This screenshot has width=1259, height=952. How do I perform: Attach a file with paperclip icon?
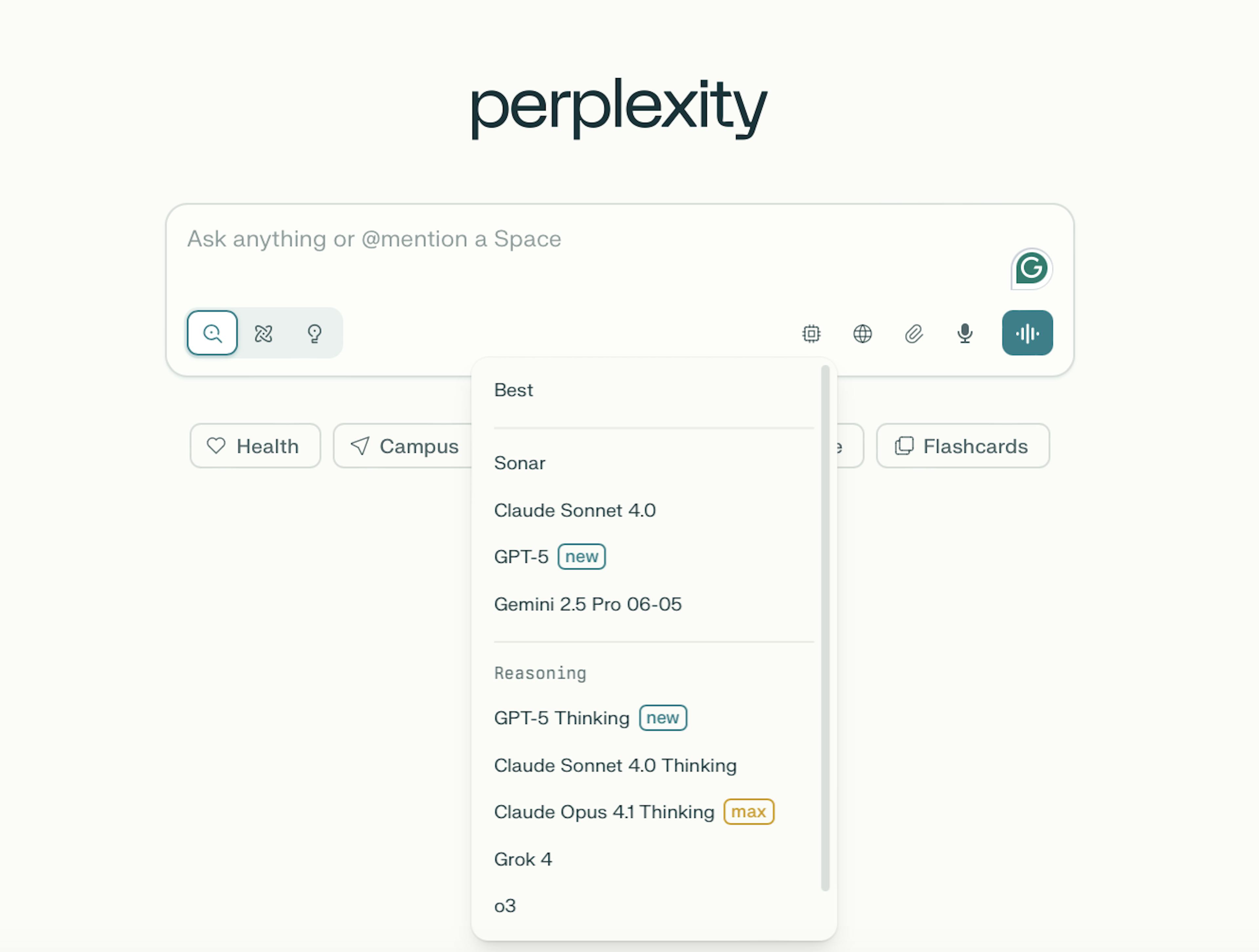(913, 334)
